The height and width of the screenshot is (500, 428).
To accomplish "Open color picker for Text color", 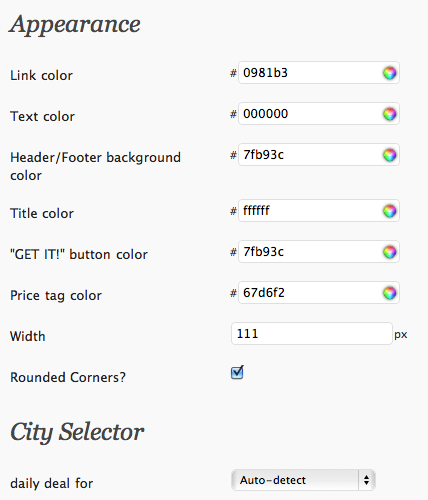I will point(389,114).
